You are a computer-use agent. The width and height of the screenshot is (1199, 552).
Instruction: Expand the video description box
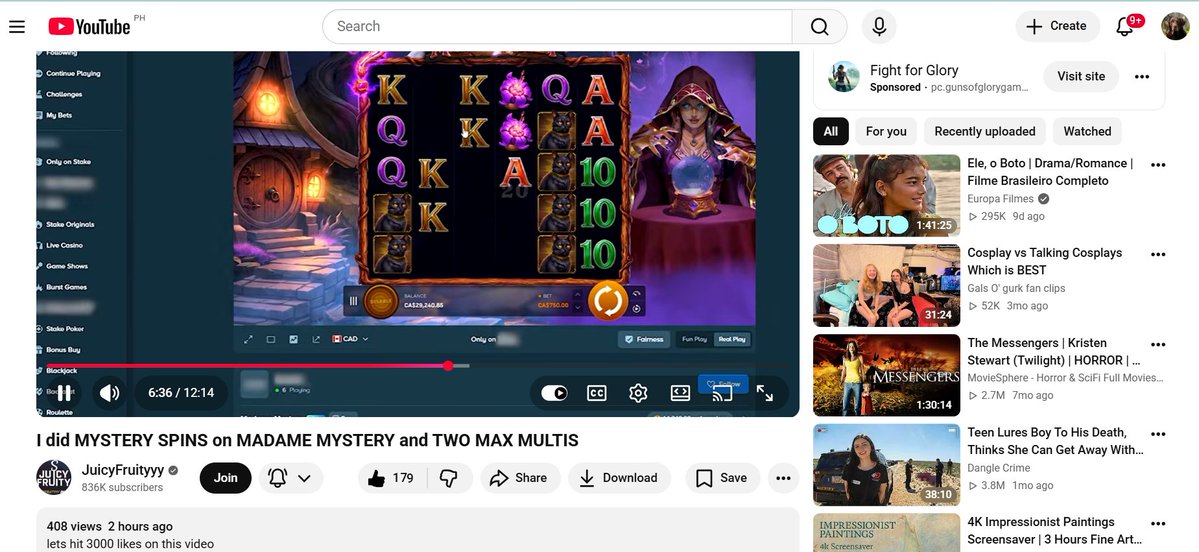(418, 530)
